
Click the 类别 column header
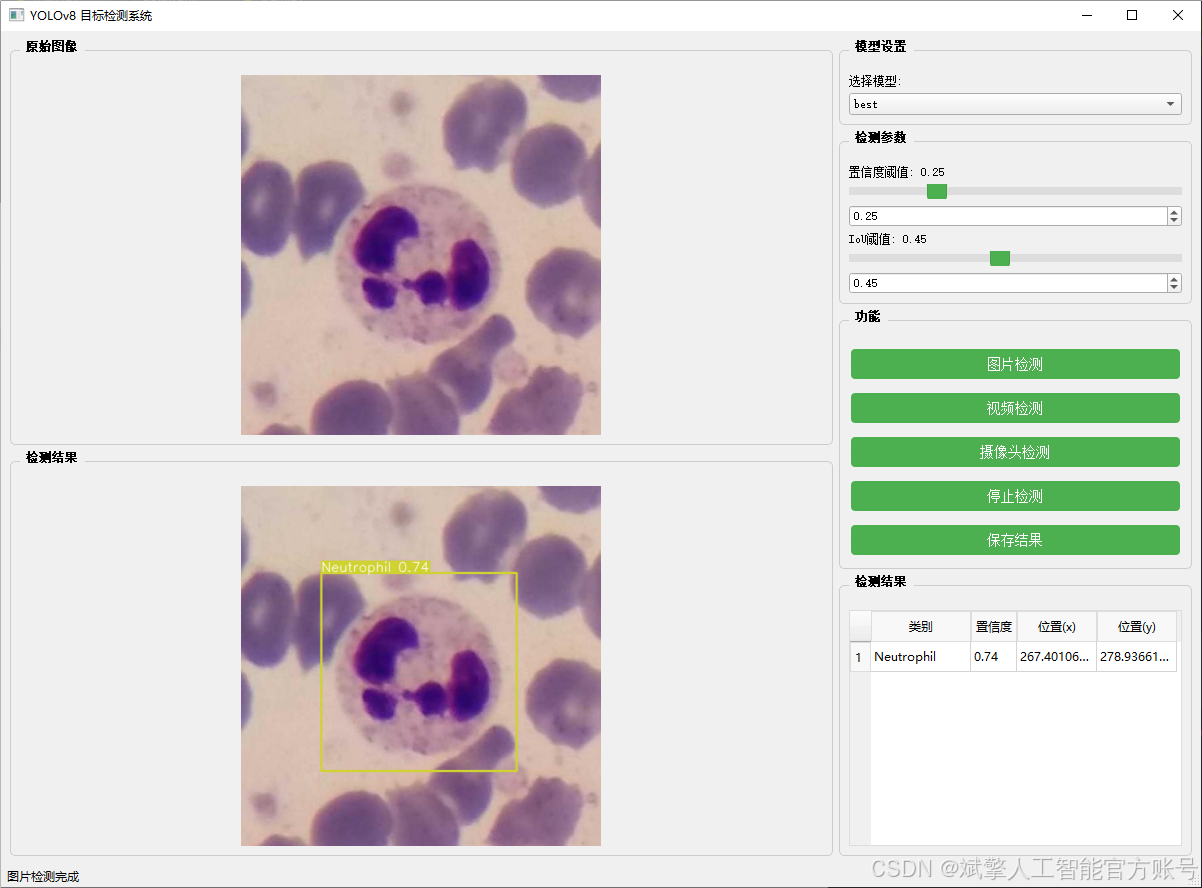tap(920, 627)
